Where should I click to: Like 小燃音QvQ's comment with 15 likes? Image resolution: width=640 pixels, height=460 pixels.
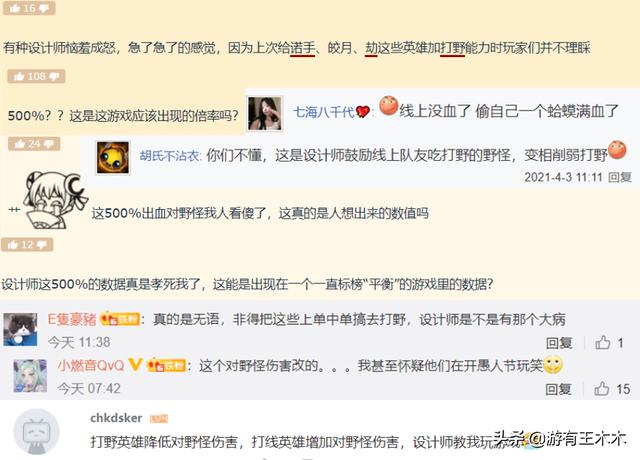tap(602, 389)
